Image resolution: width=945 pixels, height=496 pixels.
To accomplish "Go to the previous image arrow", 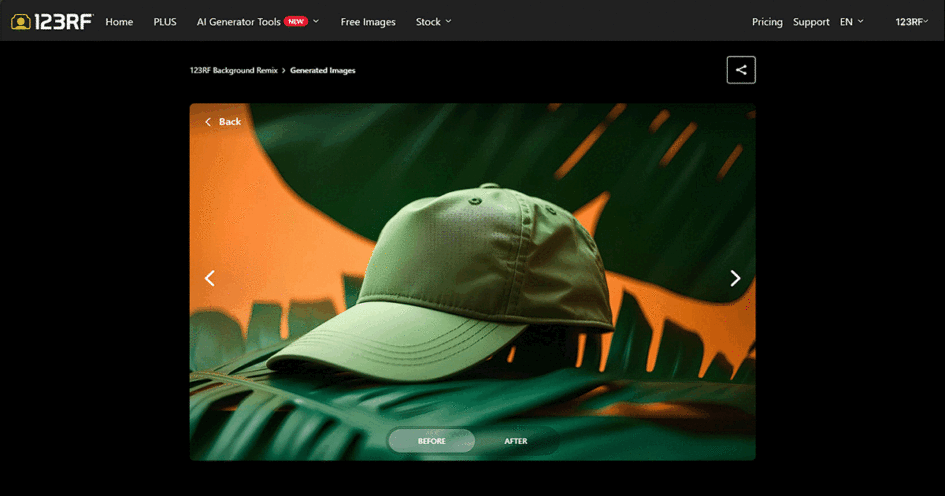I will pos(210,278).
